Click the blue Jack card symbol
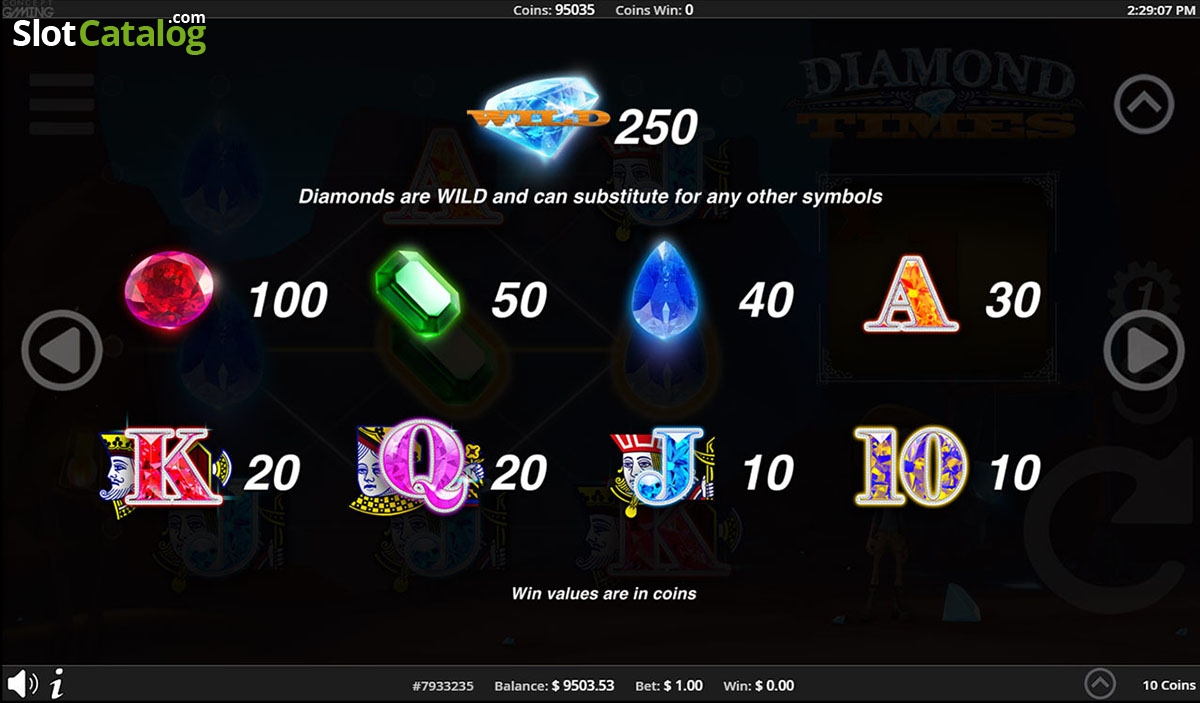This screenshot has height=703, width=1200. [664, 470]
